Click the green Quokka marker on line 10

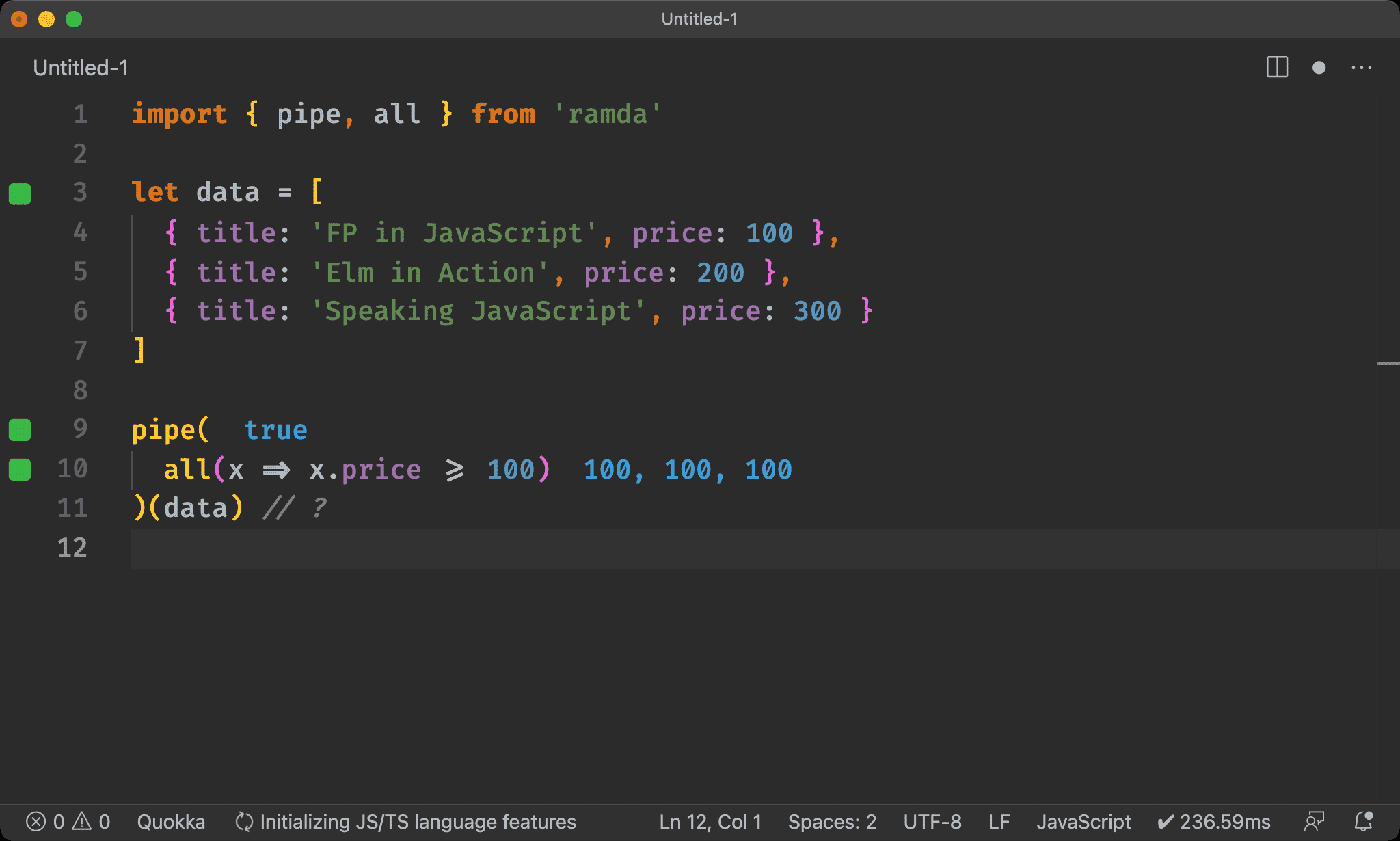[x=20, y=470]
